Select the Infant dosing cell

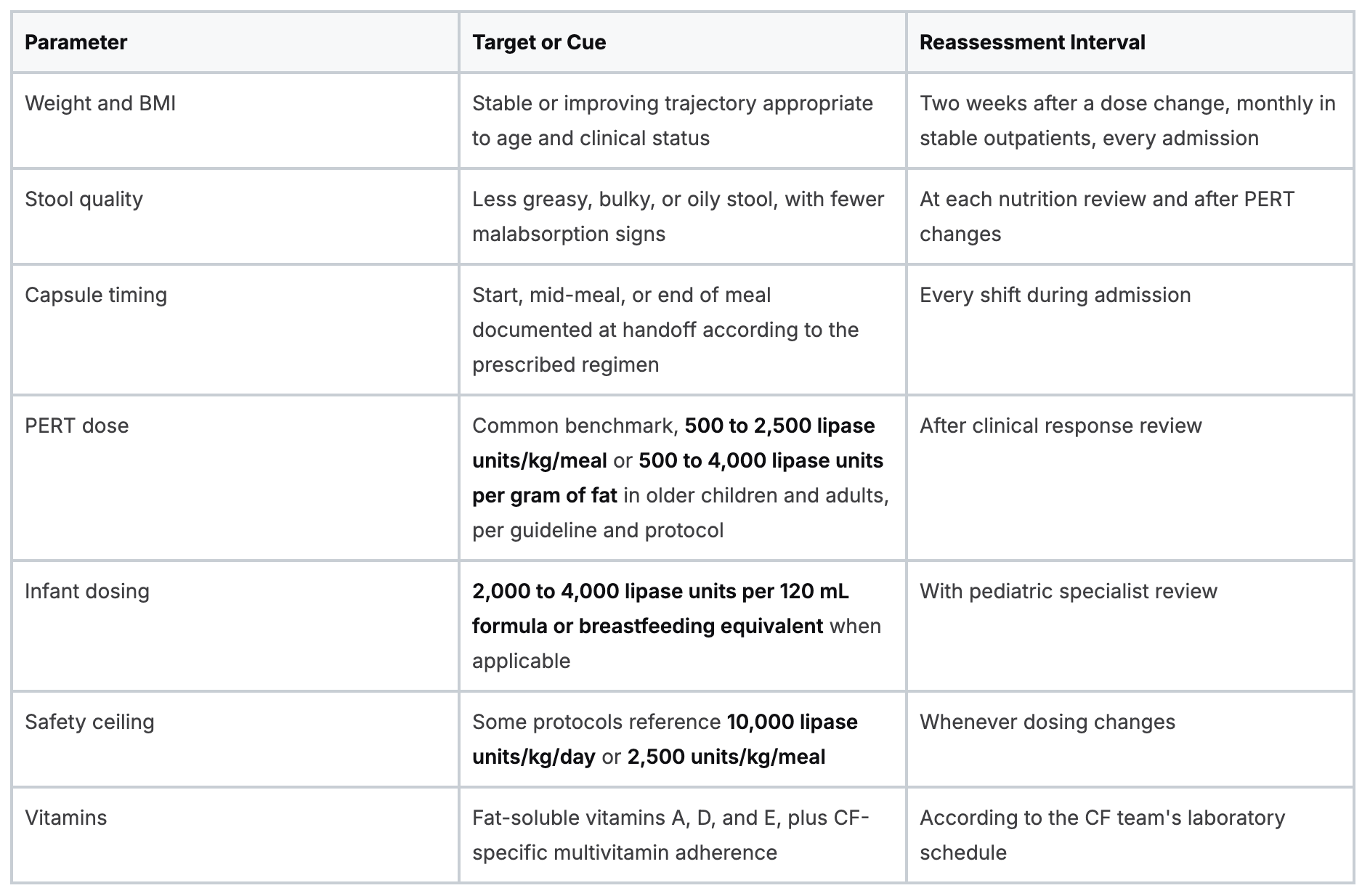point(235,626)
